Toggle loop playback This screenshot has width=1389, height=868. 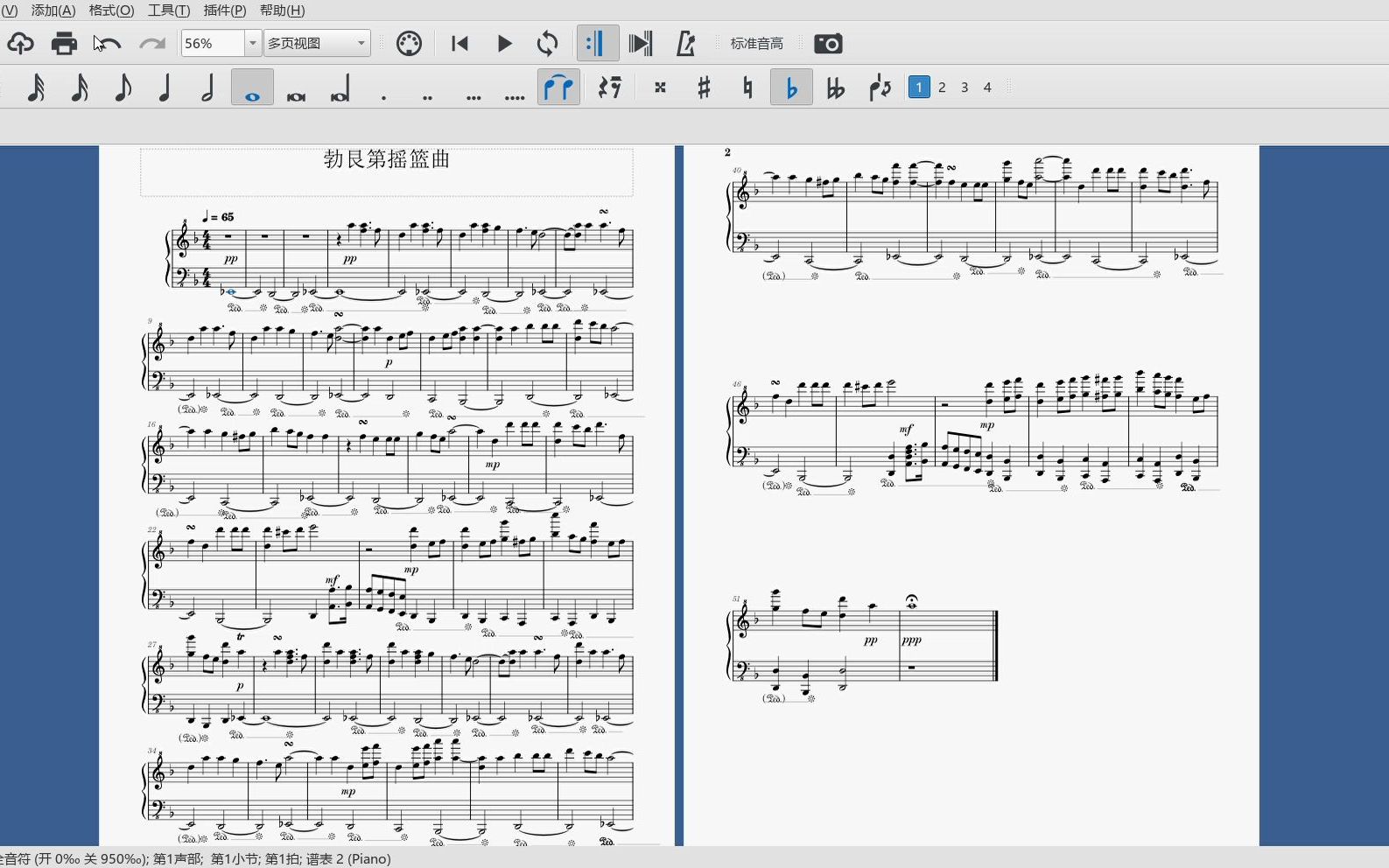coord(548,44)
